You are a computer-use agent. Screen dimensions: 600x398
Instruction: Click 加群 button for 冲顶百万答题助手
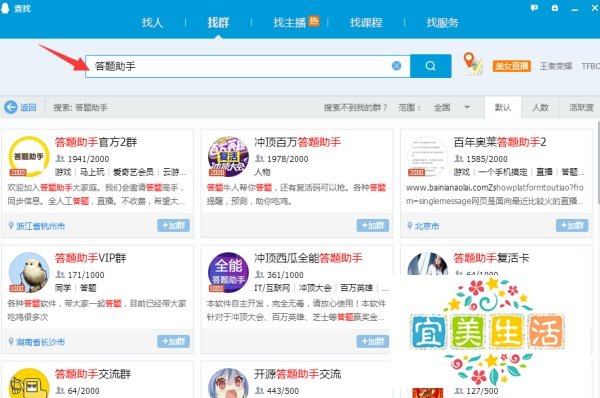click(x=373, y=225)
